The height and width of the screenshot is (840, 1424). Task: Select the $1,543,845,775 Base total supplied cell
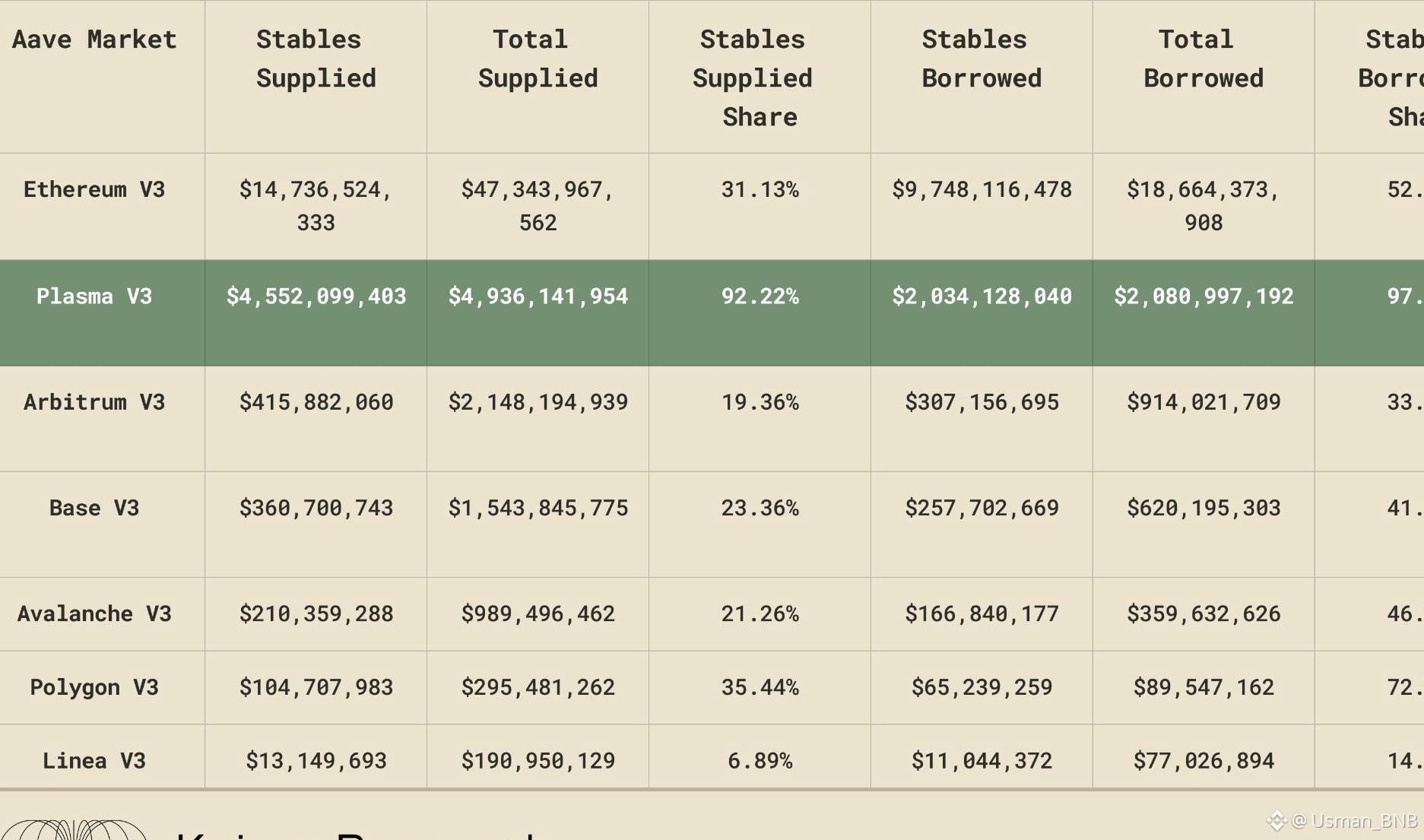click(x=538, y=508)
